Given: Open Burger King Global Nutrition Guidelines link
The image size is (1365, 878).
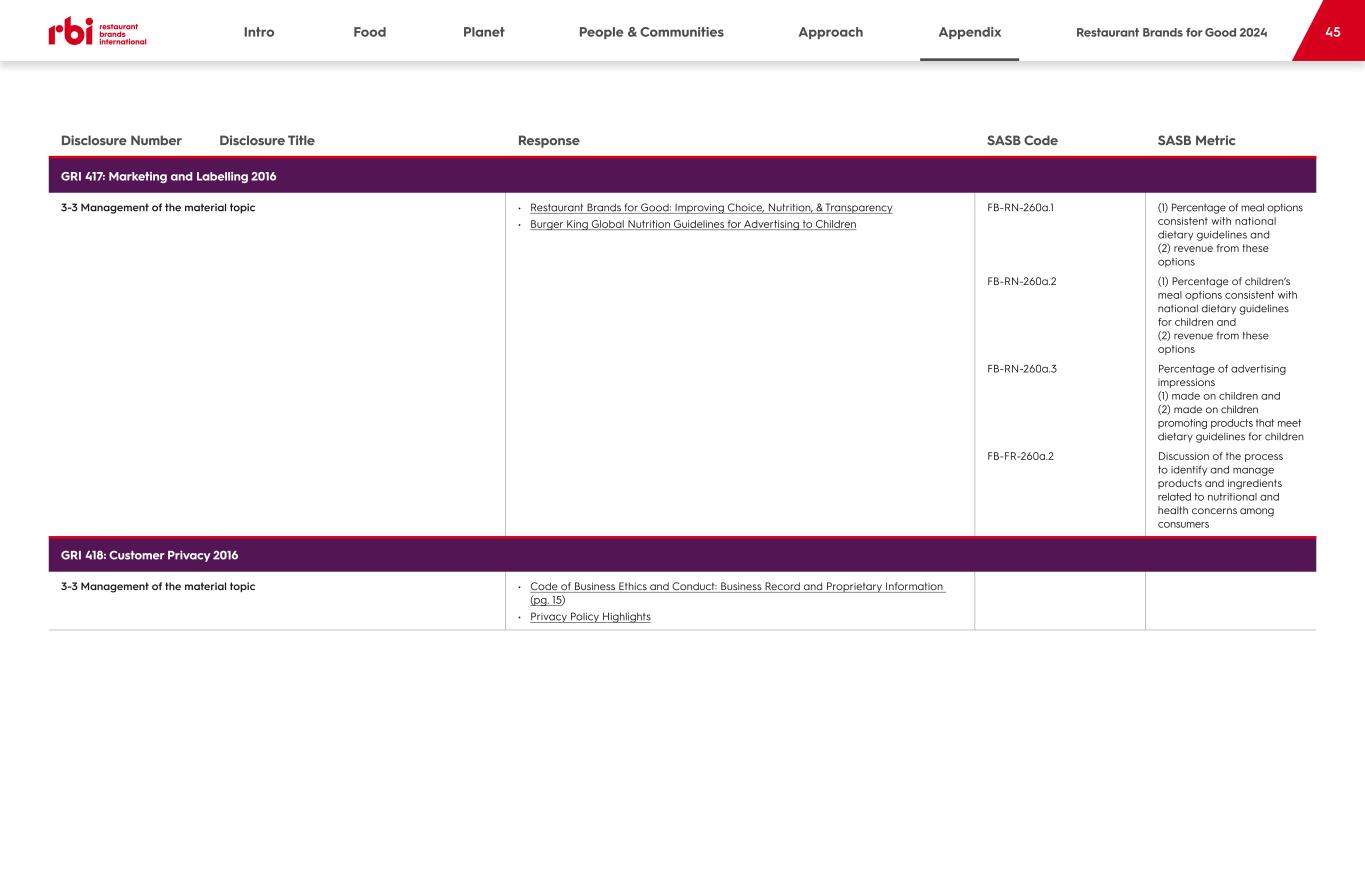Looking at the screenshot, I should 693,224.
